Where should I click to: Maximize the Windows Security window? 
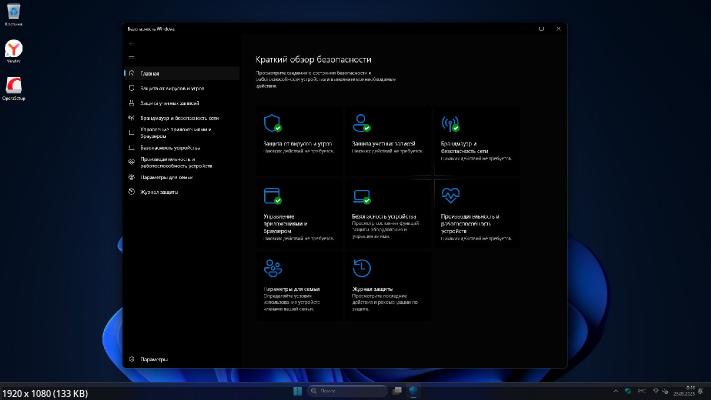tap(541, 29)
